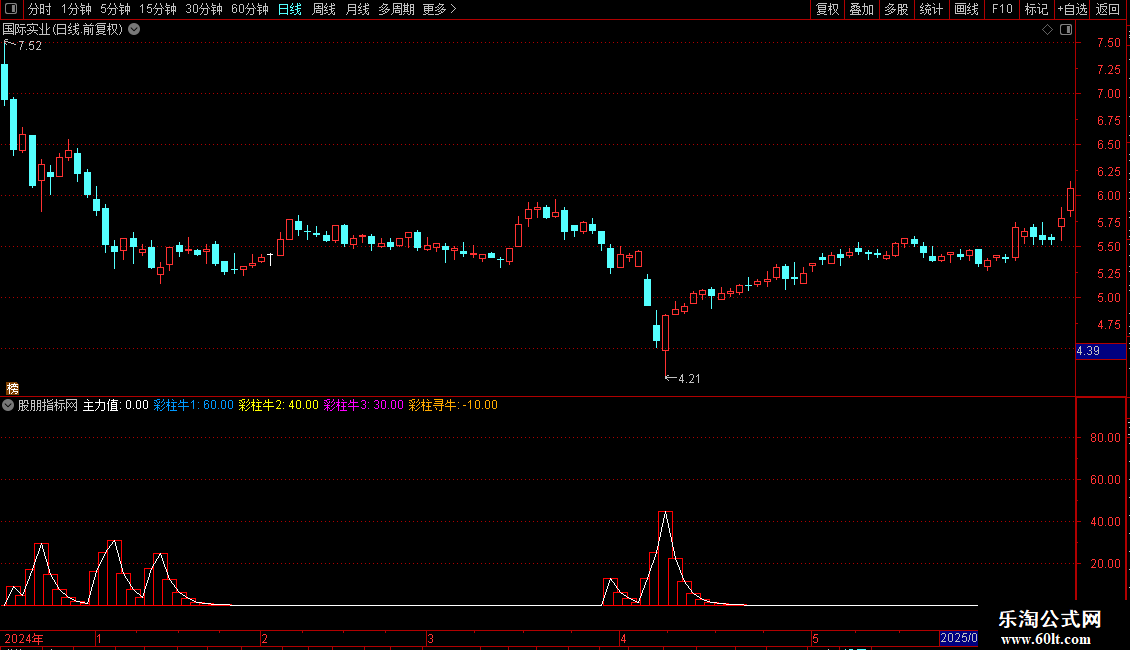Viewport: 1130px width, 650px height.
Task: Click the month 3 marker on time axis
Action: coord(430,638)
